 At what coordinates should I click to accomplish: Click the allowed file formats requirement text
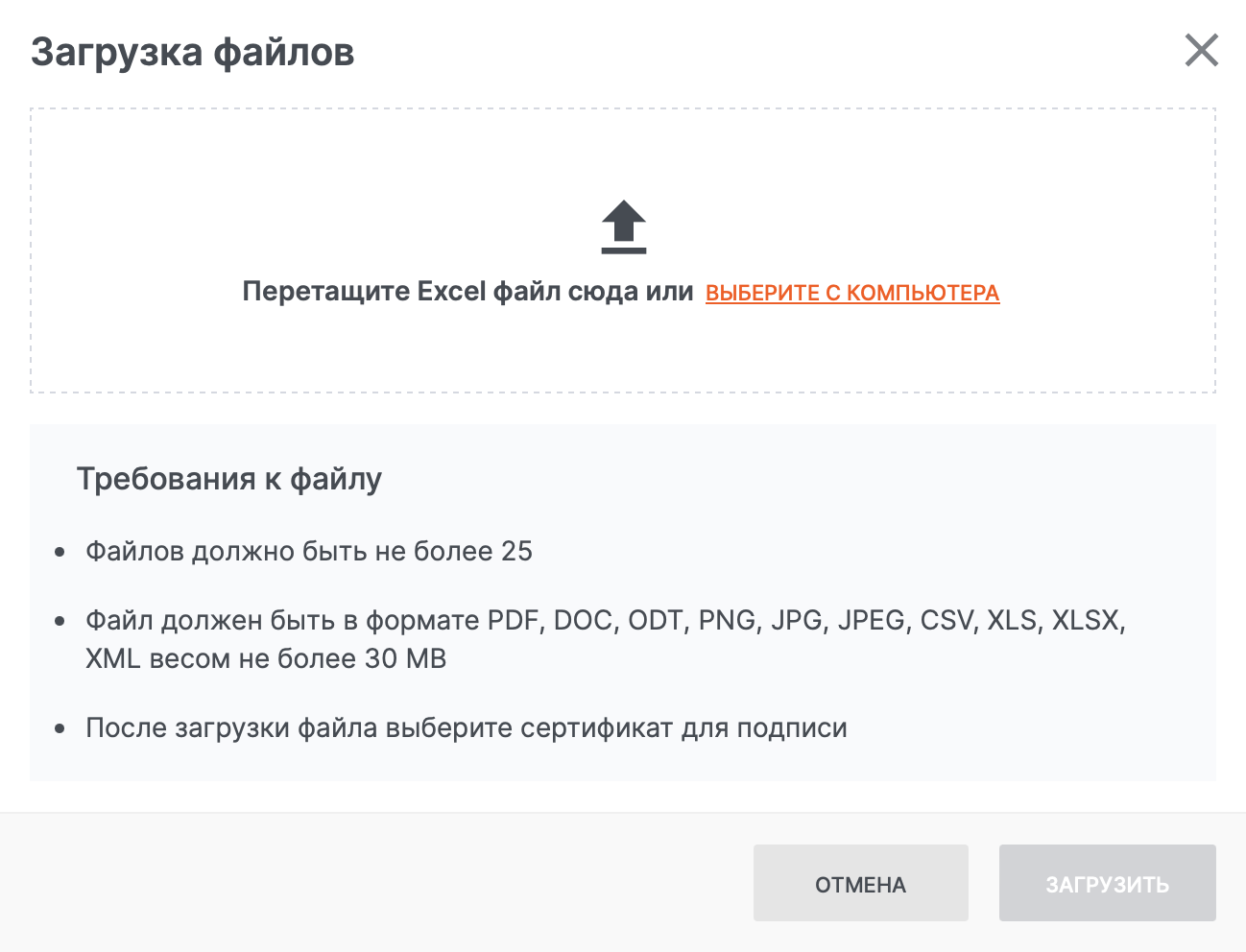click(x=605, y=621)
